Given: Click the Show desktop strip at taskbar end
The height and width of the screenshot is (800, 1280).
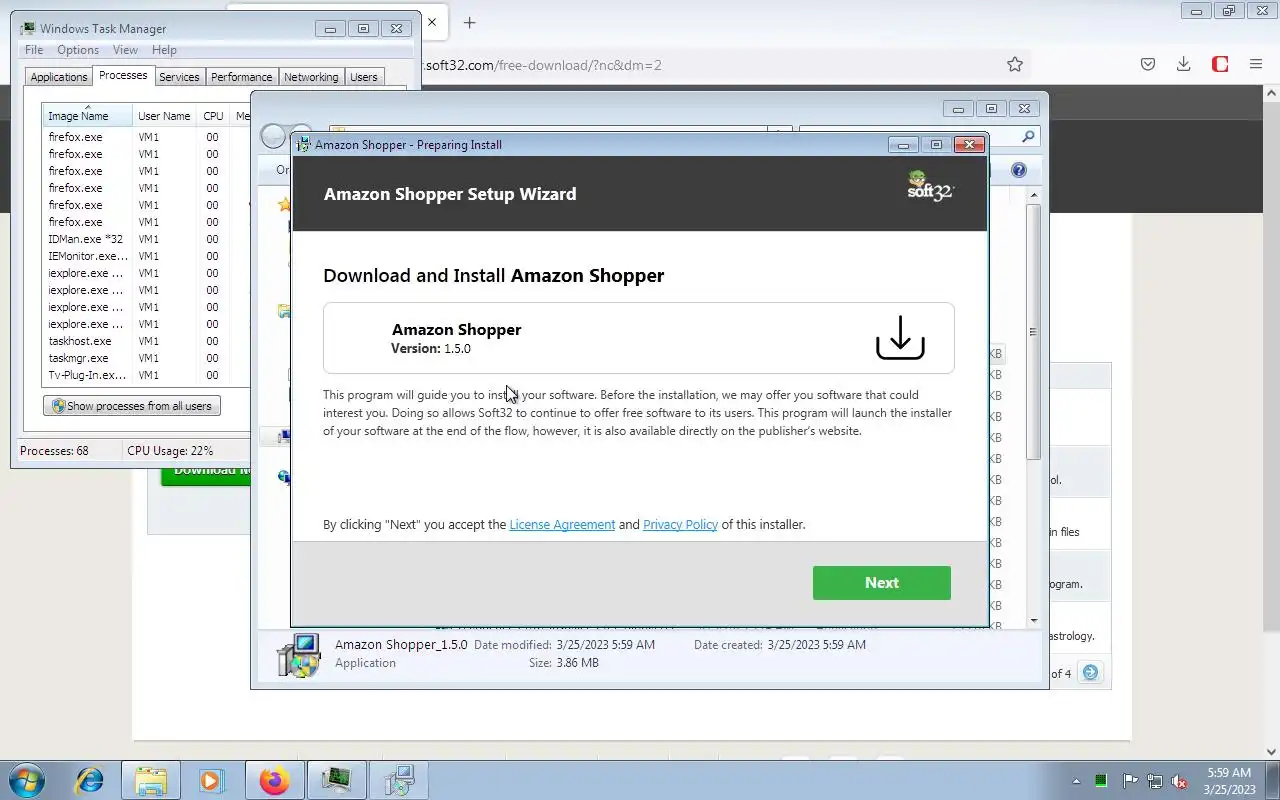Looking at the screenshot, I should (x=1273, y=780).
